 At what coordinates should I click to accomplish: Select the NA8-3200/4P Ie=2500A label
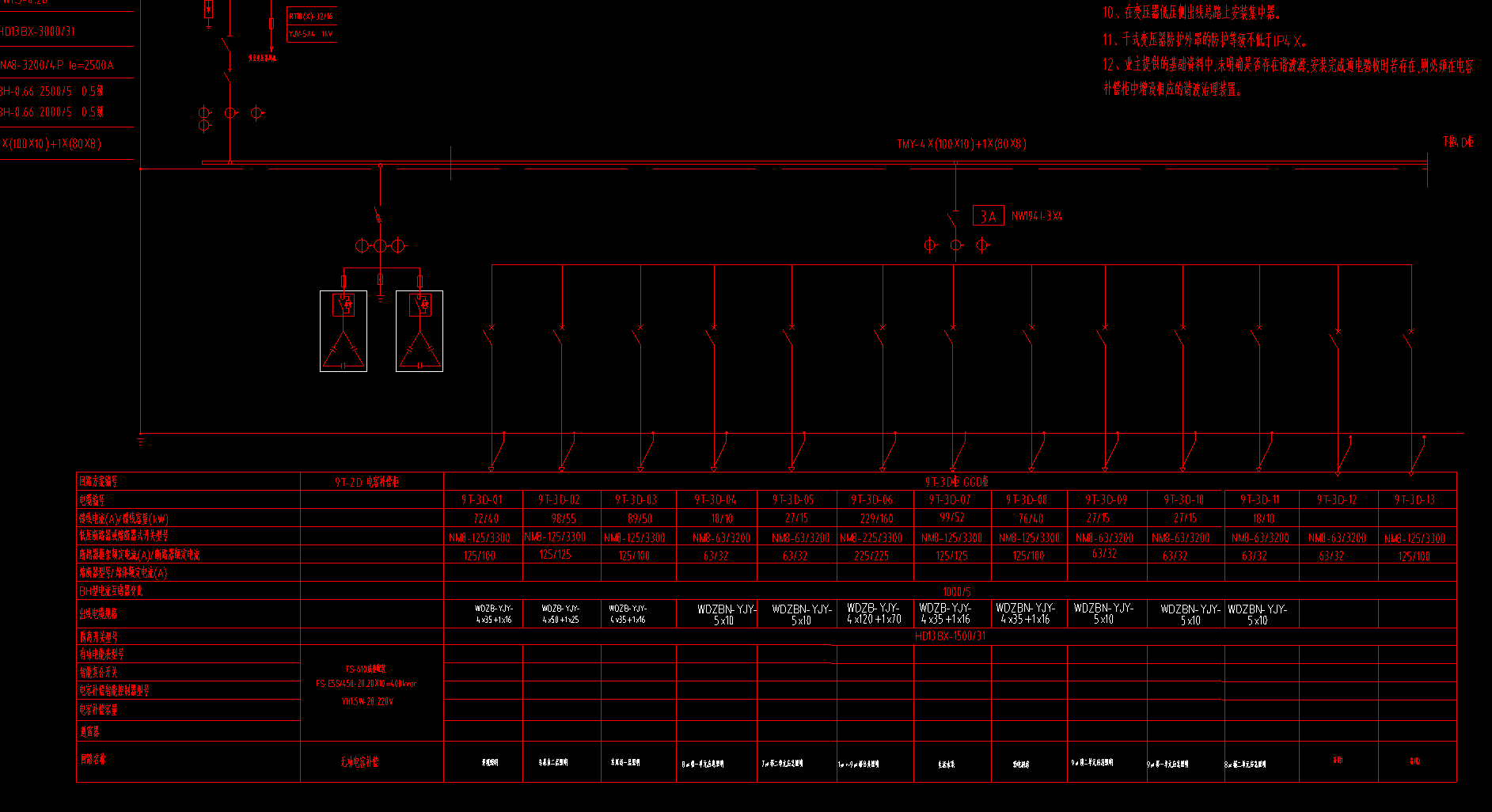coord(57,66)
